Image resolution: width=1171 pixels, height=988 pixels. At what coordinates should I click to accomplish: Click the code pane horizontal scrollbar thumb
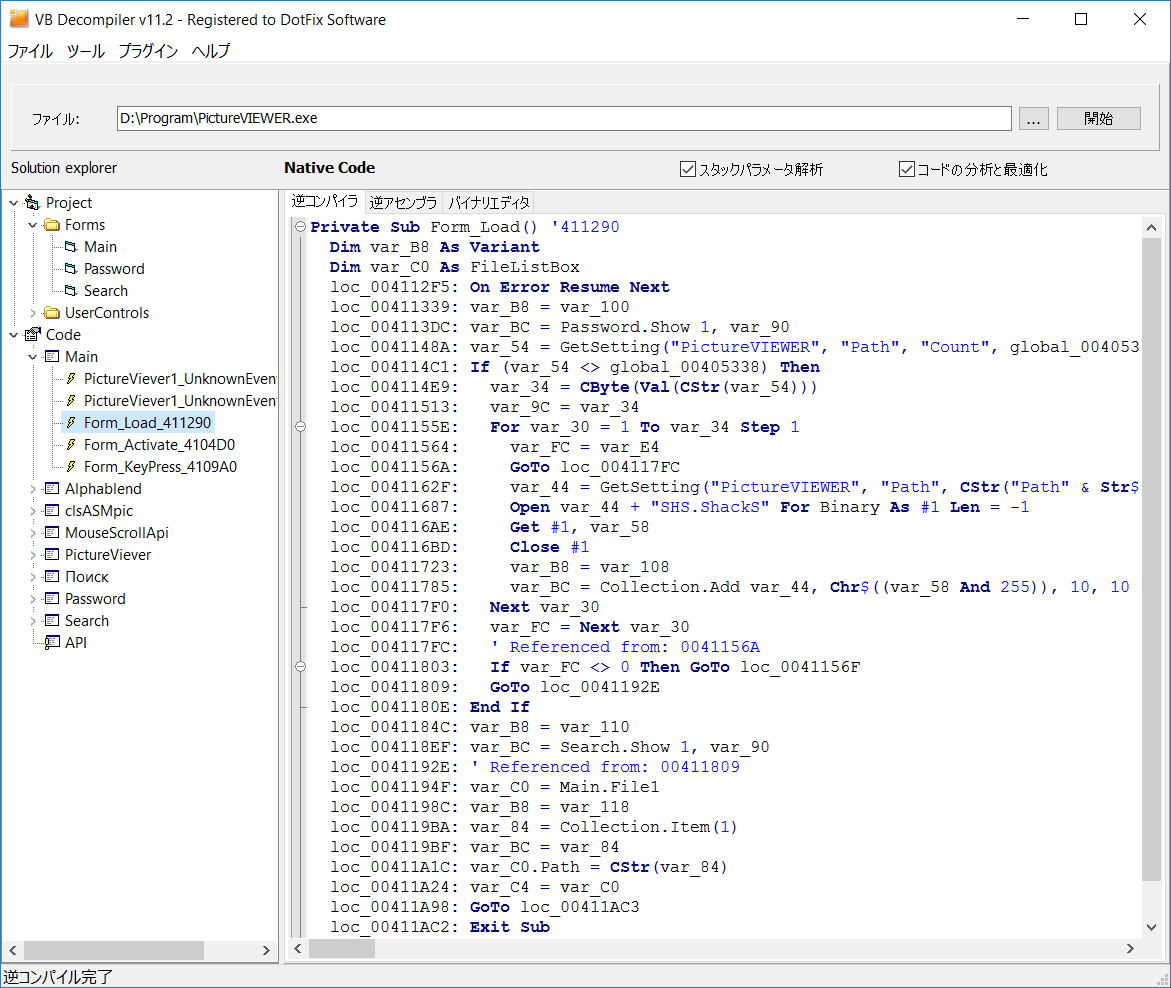[x=342, y=948]
